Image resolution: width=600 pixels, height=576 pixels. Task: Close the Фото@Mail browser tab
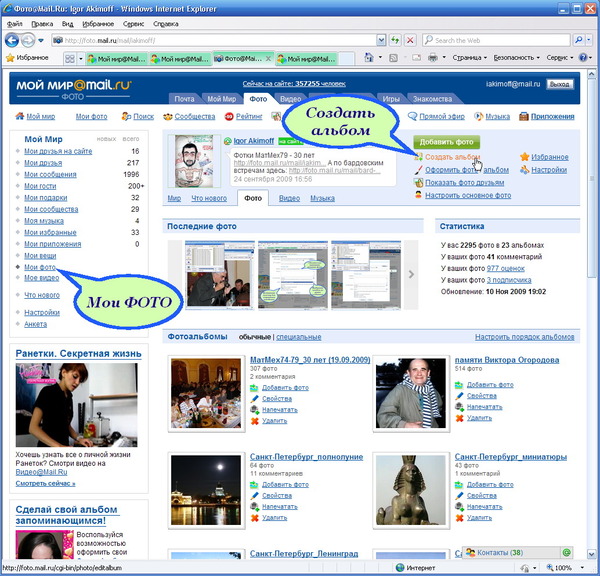(x=268, y=59)
